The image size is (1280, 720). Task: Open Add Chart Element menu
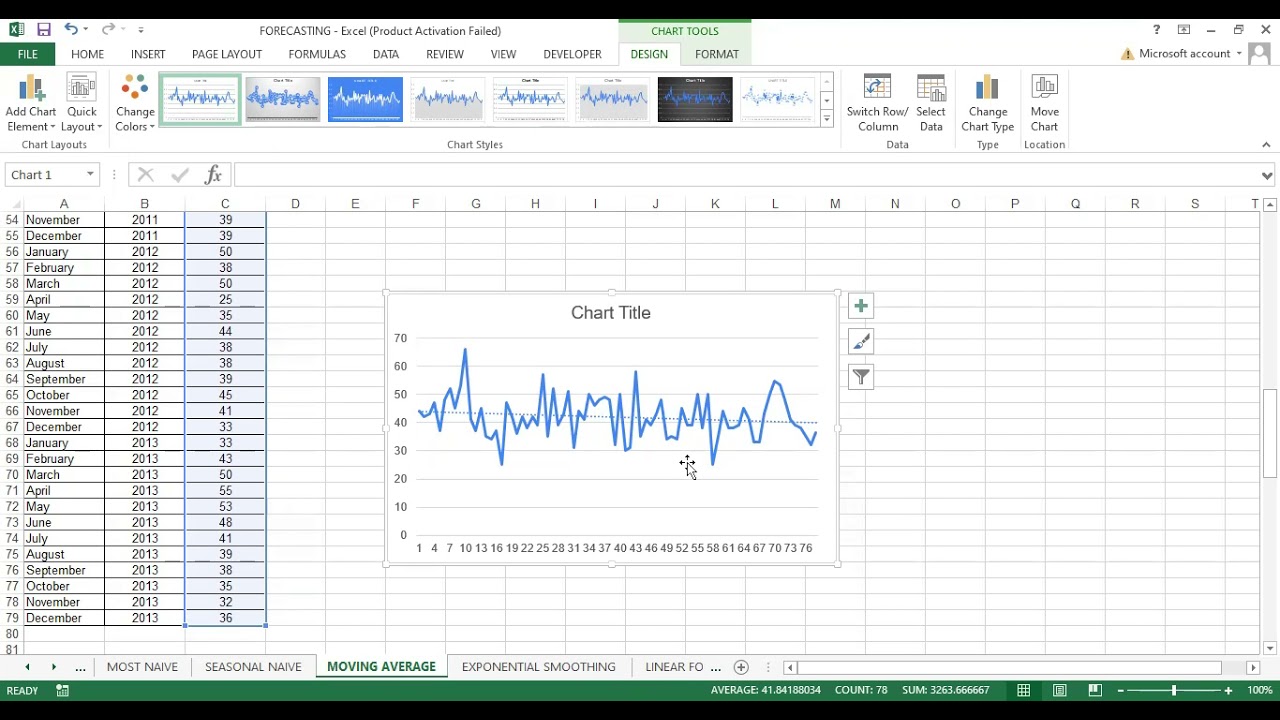pyautogui.click(x=31, y=103)
